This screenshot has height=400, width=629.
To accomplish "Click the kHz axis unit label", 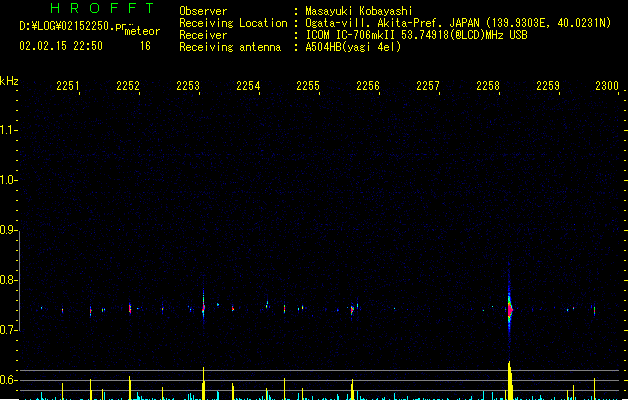I will (9, 81).
